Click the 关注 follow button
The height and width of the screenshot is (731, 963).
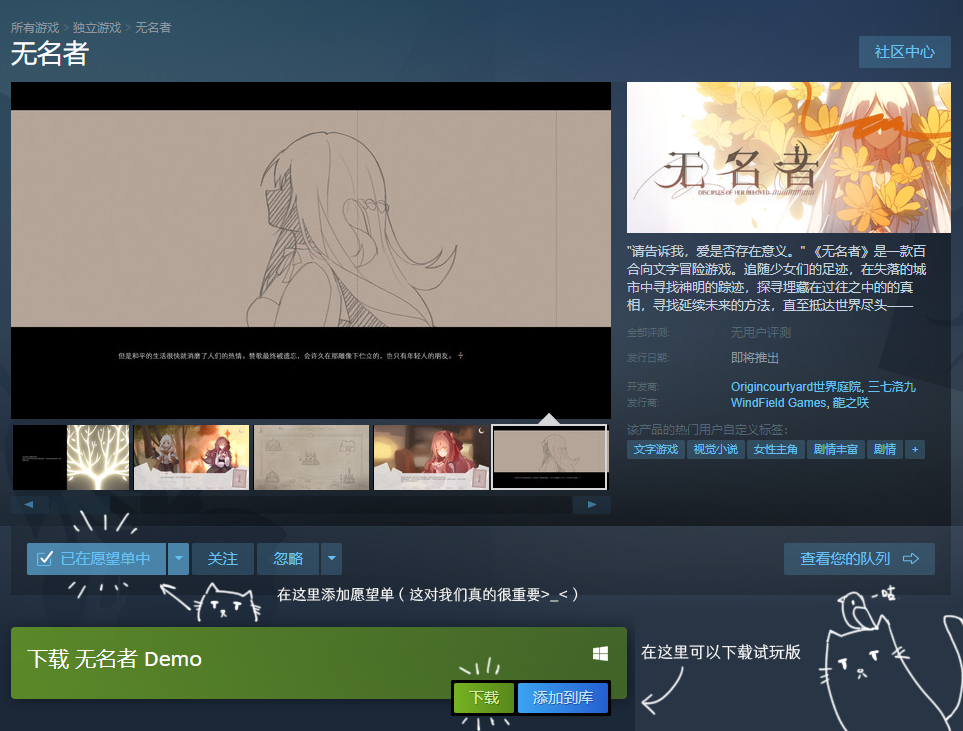pos(222,558)
